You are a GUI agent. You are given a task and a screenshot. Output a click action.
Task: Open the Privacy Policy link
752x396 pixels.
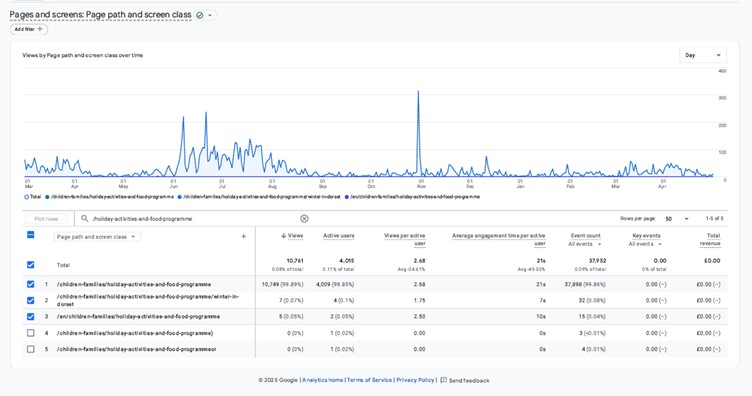[415, 380]
